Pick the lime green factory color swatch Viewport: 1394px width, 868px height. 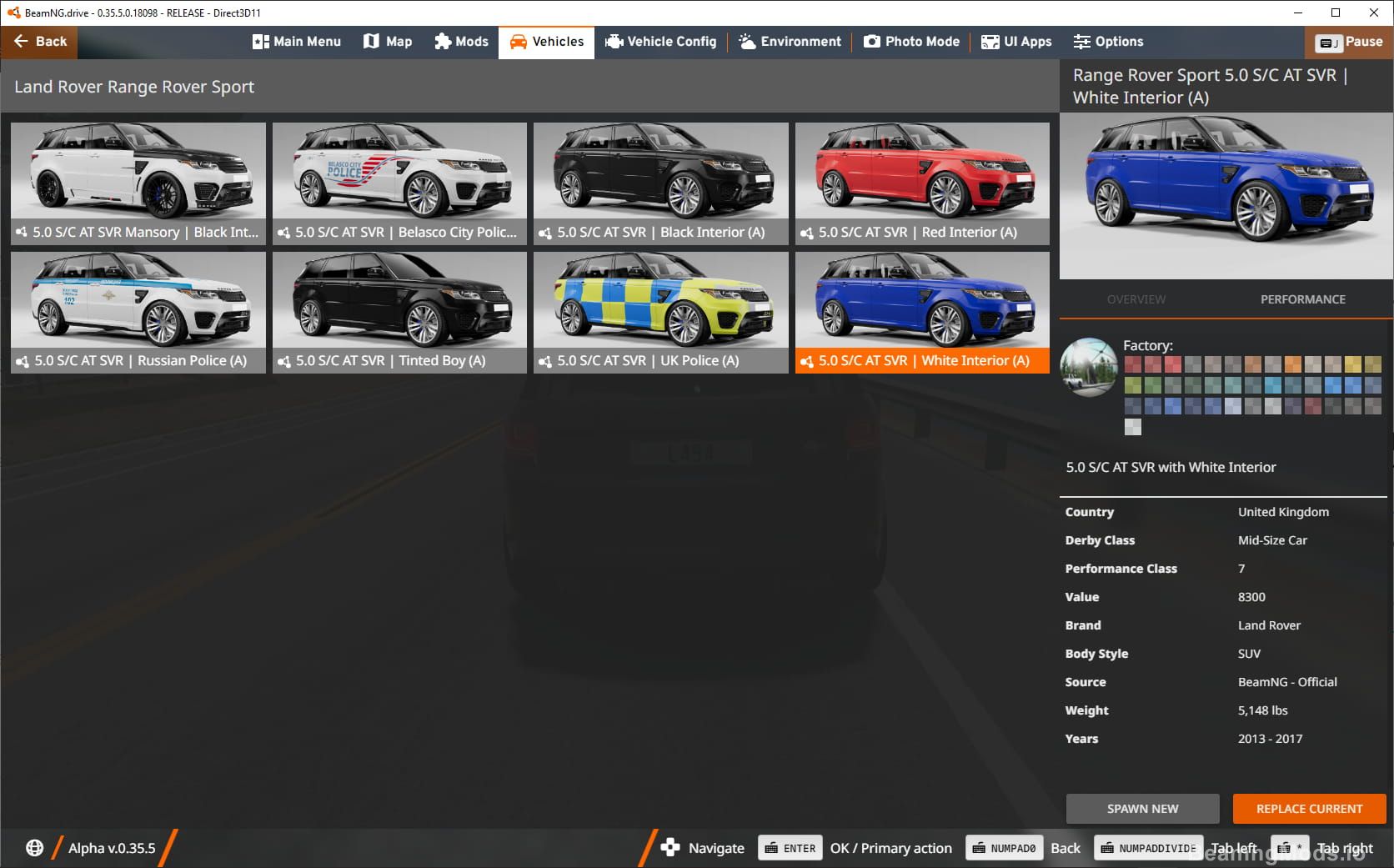pos(1133,385)
